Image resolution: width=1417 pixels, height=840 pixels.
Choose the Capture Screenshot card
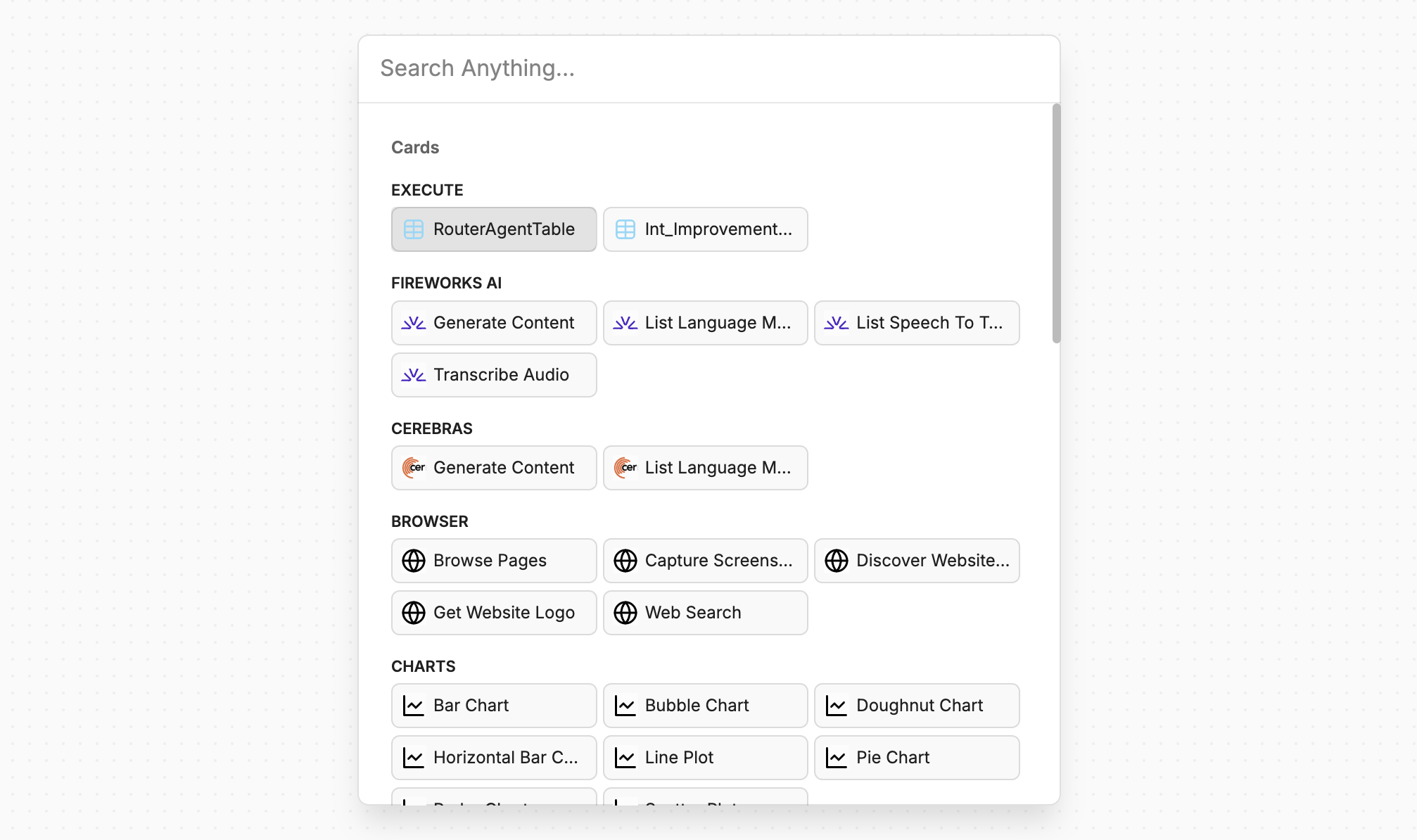coord(705,561)
